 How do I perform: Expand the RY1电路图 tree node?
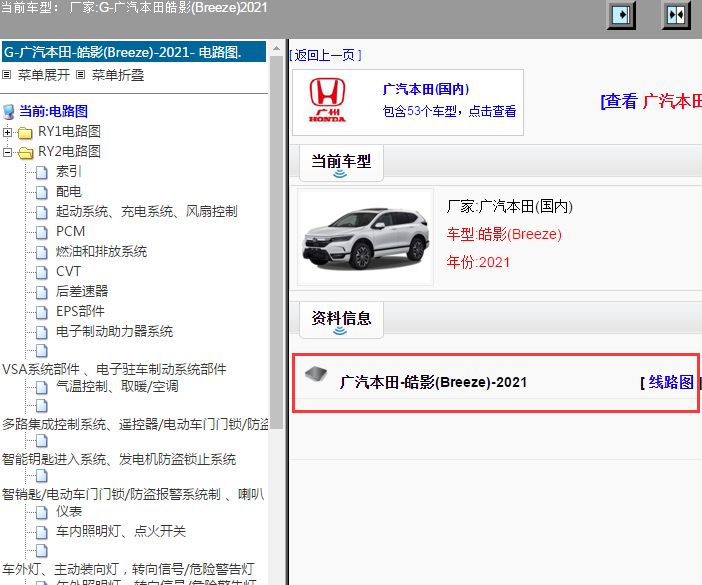(7, 132)
